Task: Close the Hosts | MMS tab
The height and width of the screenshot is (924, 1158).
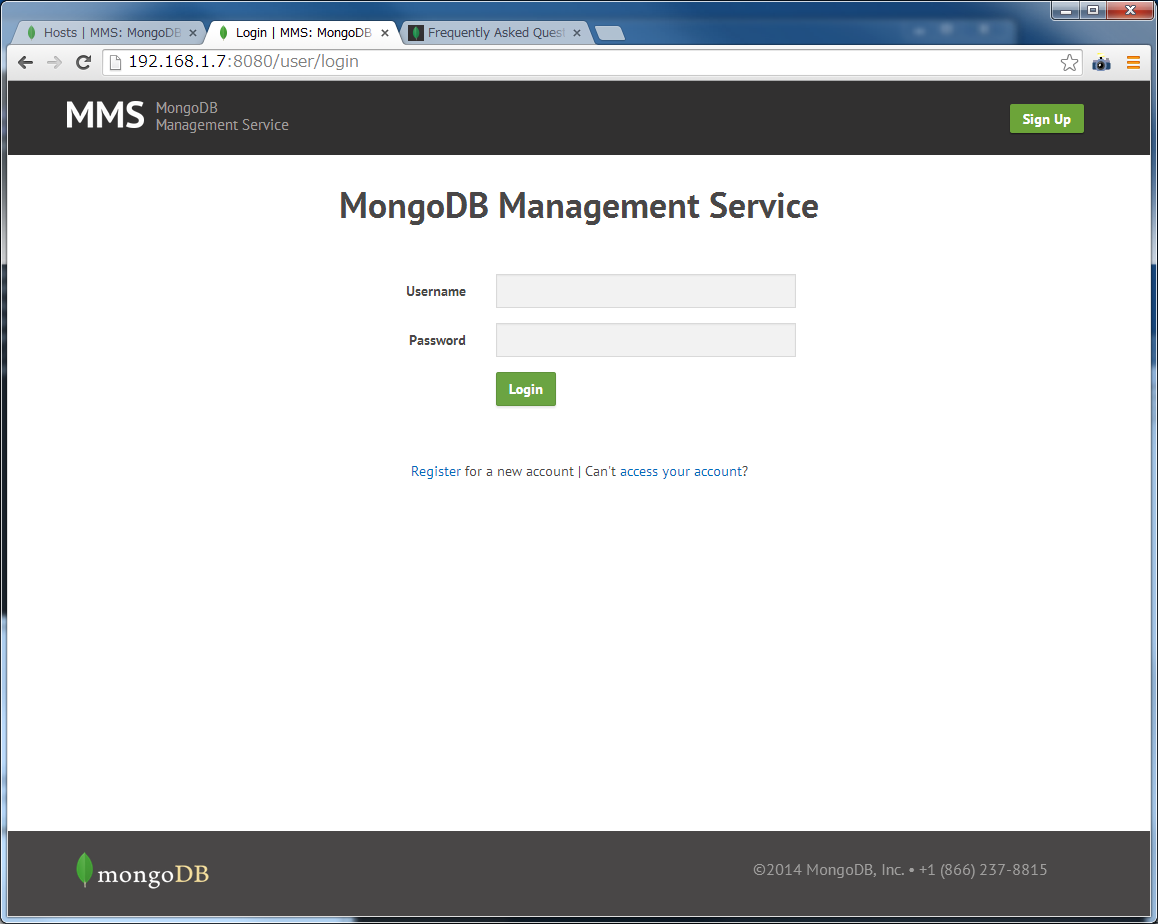Action: pyautogui.click(x=193, y=33)
